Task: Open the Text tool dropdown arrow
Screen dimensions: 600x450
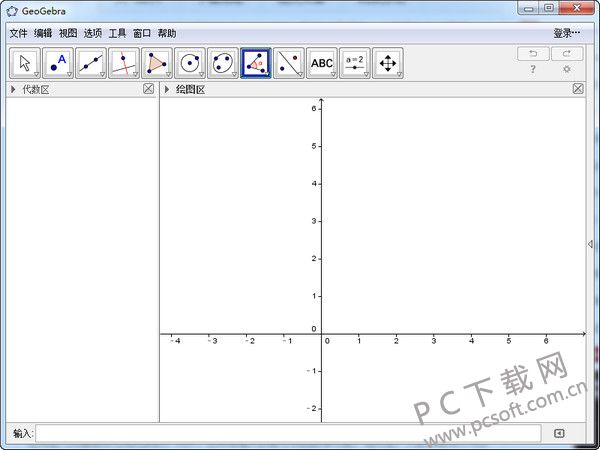Action: point(333,74)
